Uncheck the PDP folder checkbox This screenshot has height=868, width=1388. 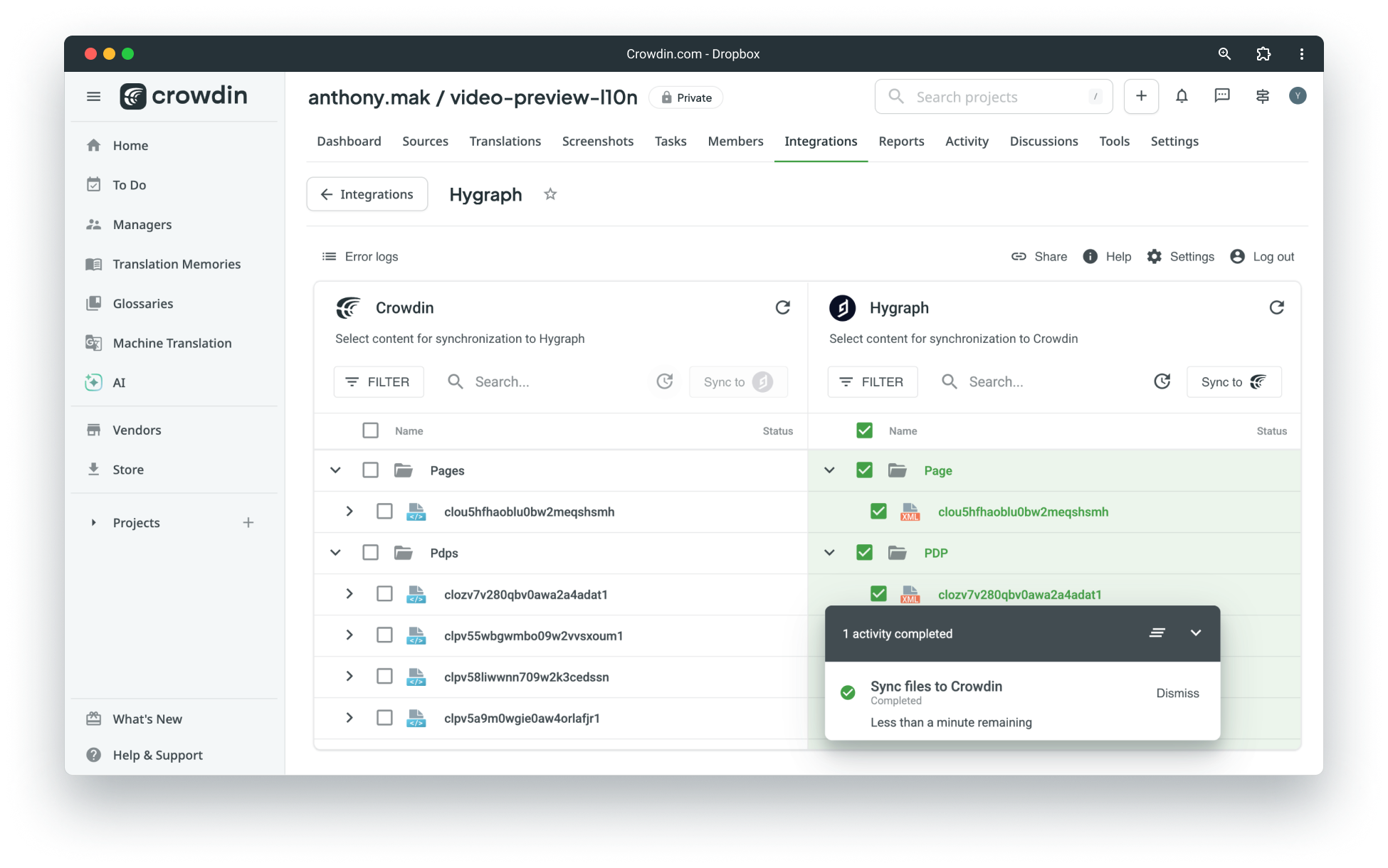864,553
